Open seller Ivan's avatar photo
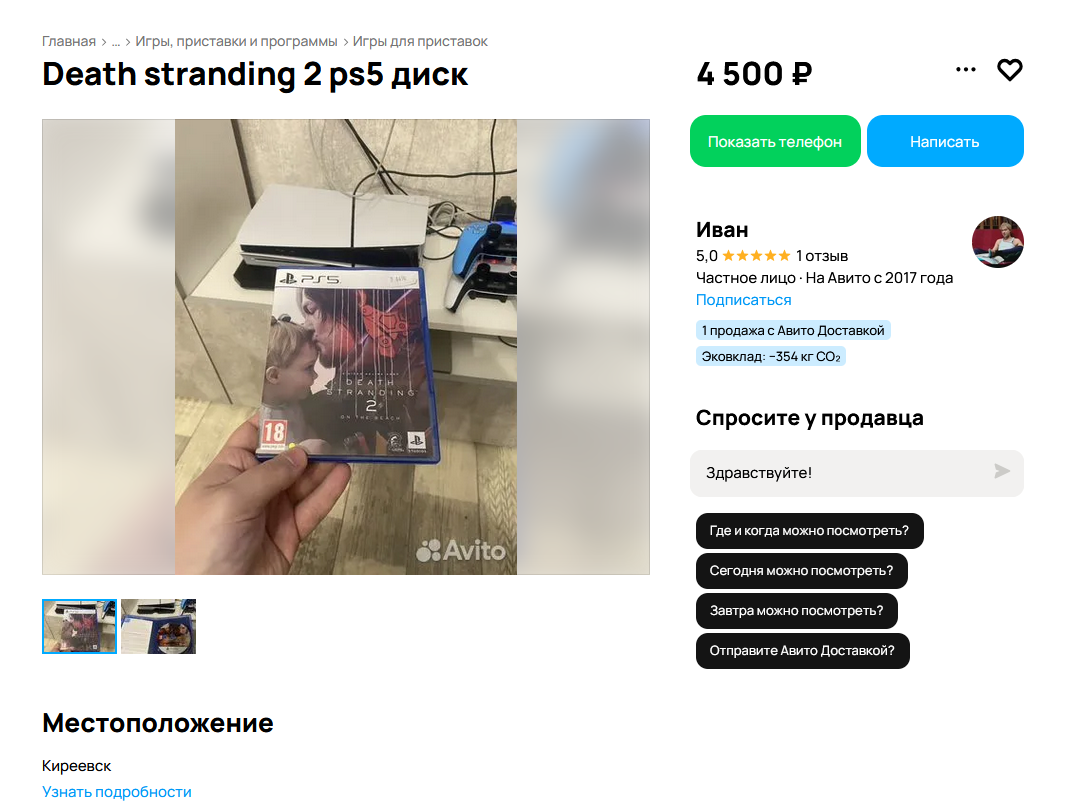The height and width of the screenshot is (809, 1069). tap(997, 242)
